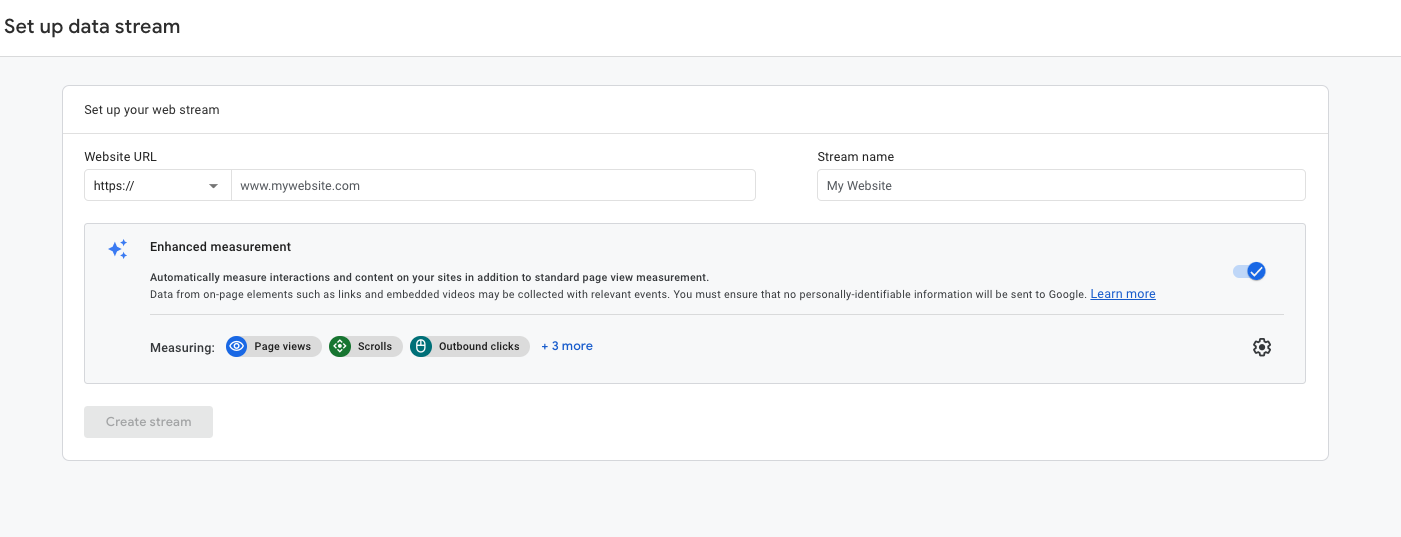Expand the "+ 3 more" measurements
This screenshot has height=537, width=1401.
click(567, 346)
